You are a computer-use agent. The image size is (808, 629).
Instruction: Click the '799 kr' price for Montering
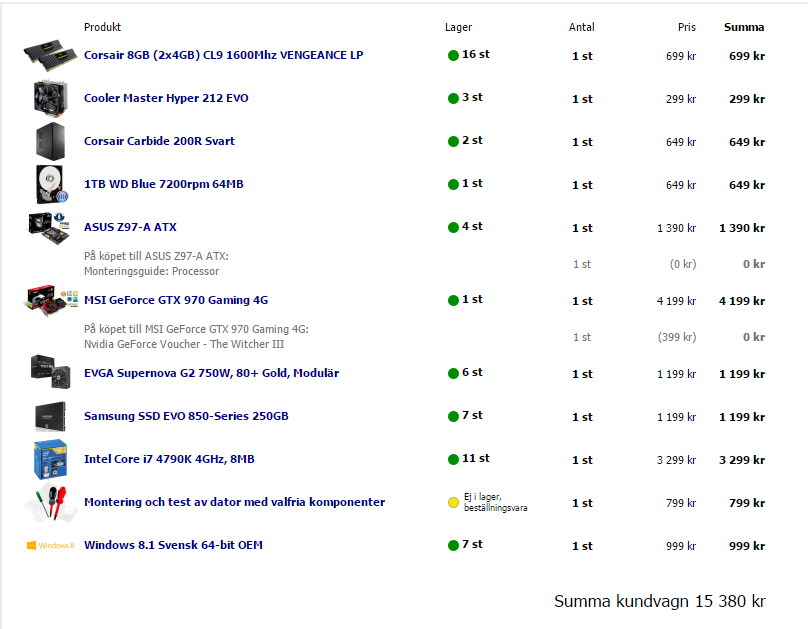[x=681, y=503]
